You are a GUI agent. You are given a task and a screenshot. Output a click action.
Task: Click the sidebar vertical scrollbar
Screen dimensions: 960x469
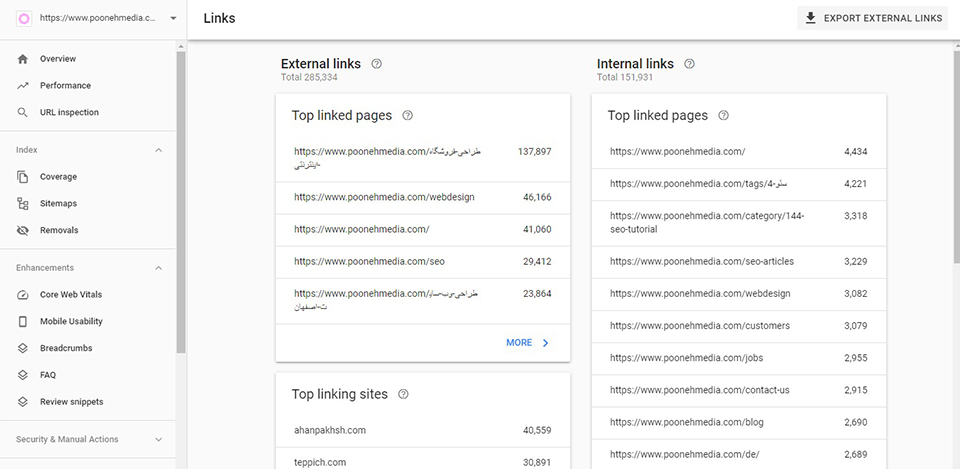[181, 202]
